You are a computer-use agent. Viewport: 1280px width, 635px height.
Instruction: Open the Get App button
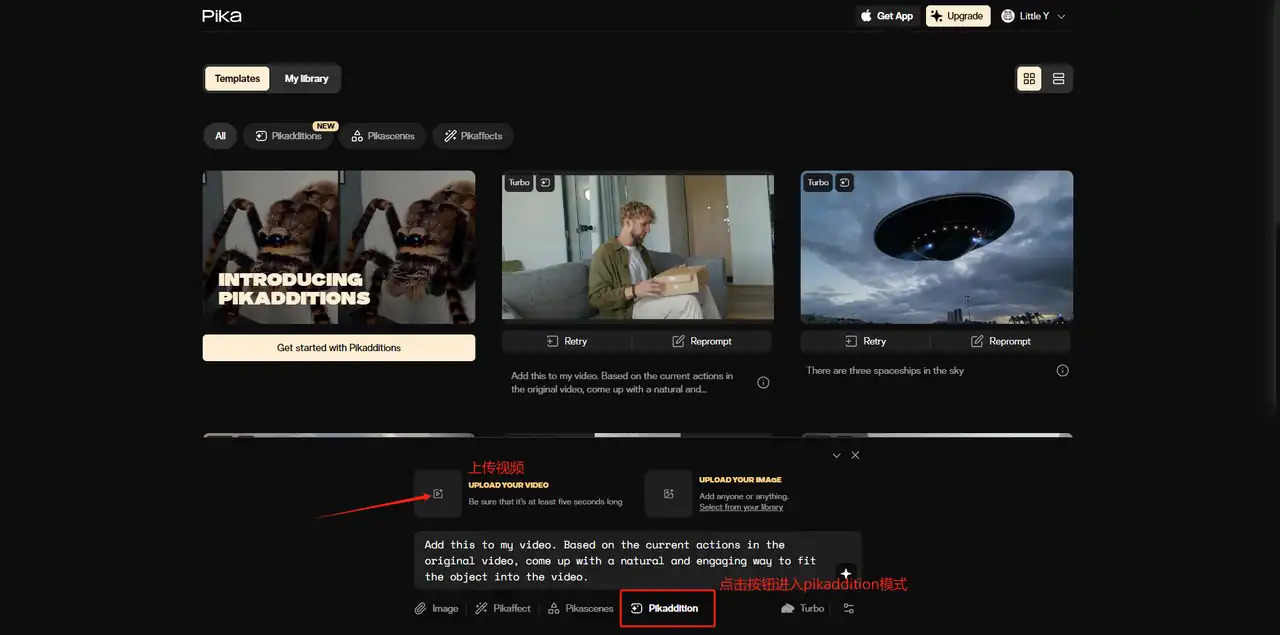coord(887,16)
